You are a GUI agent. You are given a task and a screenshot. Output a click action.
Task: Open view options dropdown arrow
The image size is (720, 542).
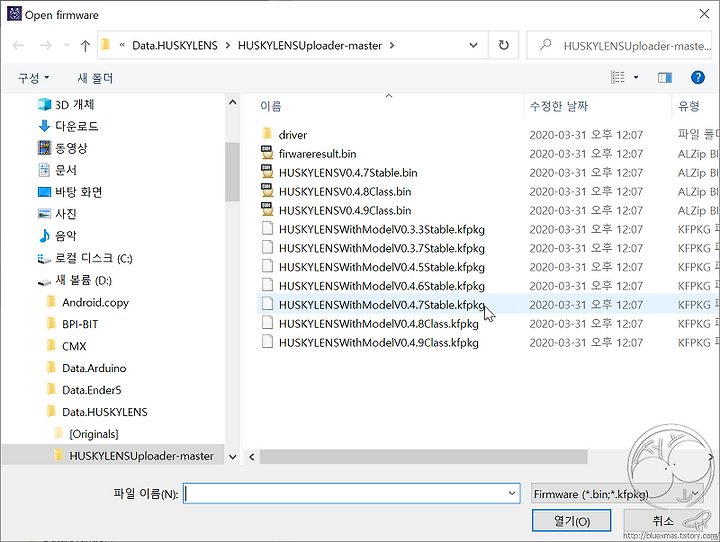click(636, 77)
